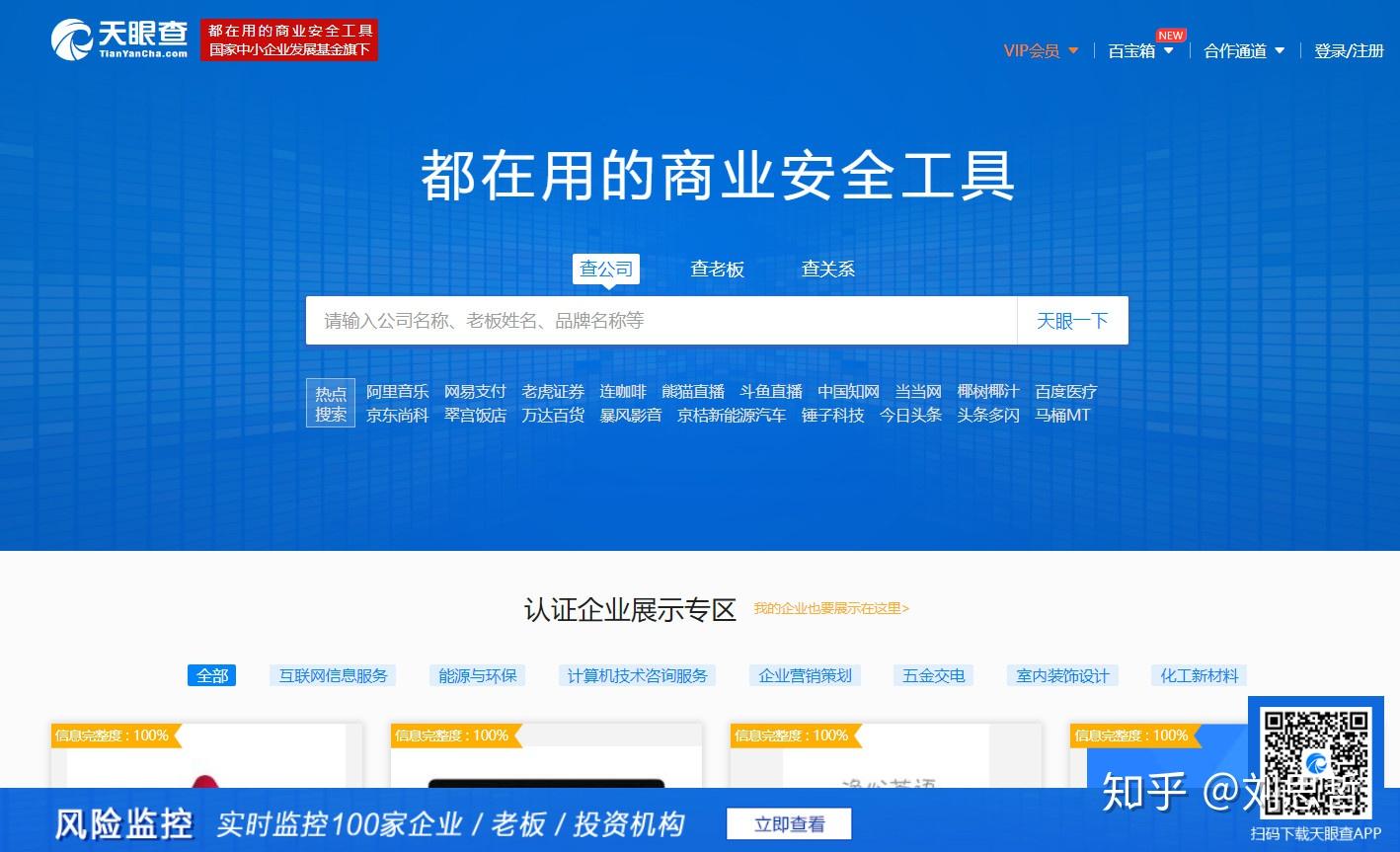Click the 天眼一下 search button
This screenshot has width=1400, height=852.
click(x=1072, y=320)
